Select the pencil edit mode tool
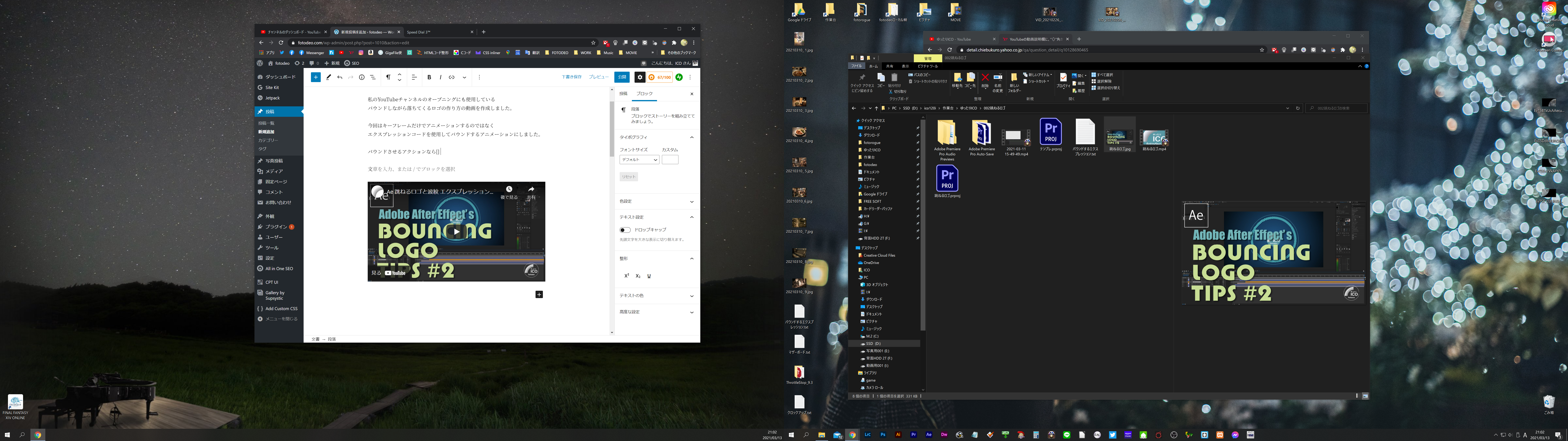1568x441 pixels. pos(329,77)
